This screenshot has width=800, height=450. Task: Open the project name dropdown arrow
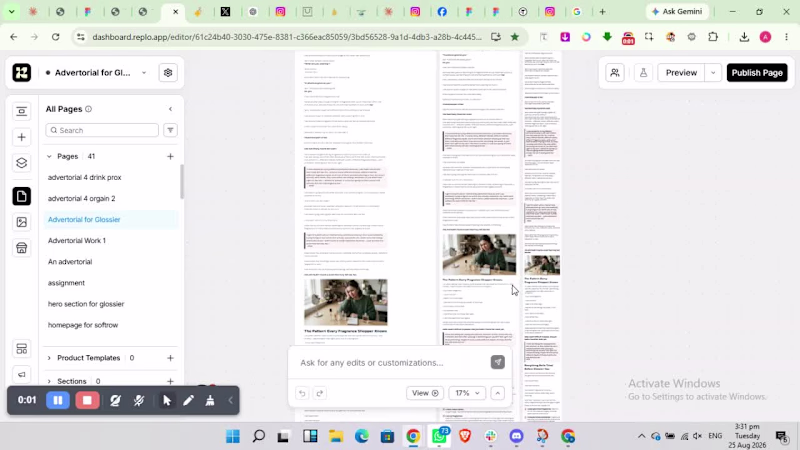(144, 73)
